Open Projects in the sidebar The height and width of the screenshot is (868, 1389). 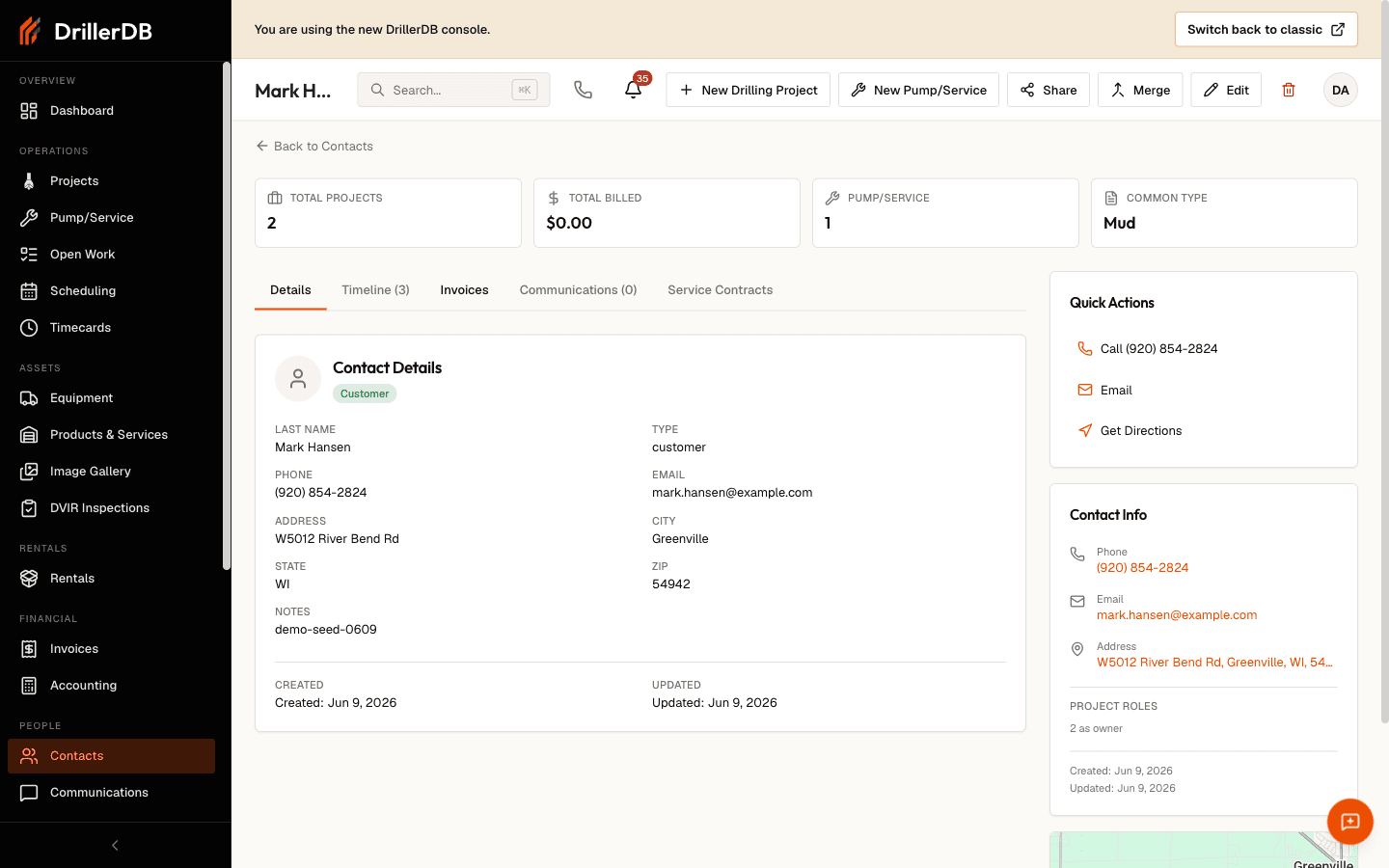pos(111,181)
